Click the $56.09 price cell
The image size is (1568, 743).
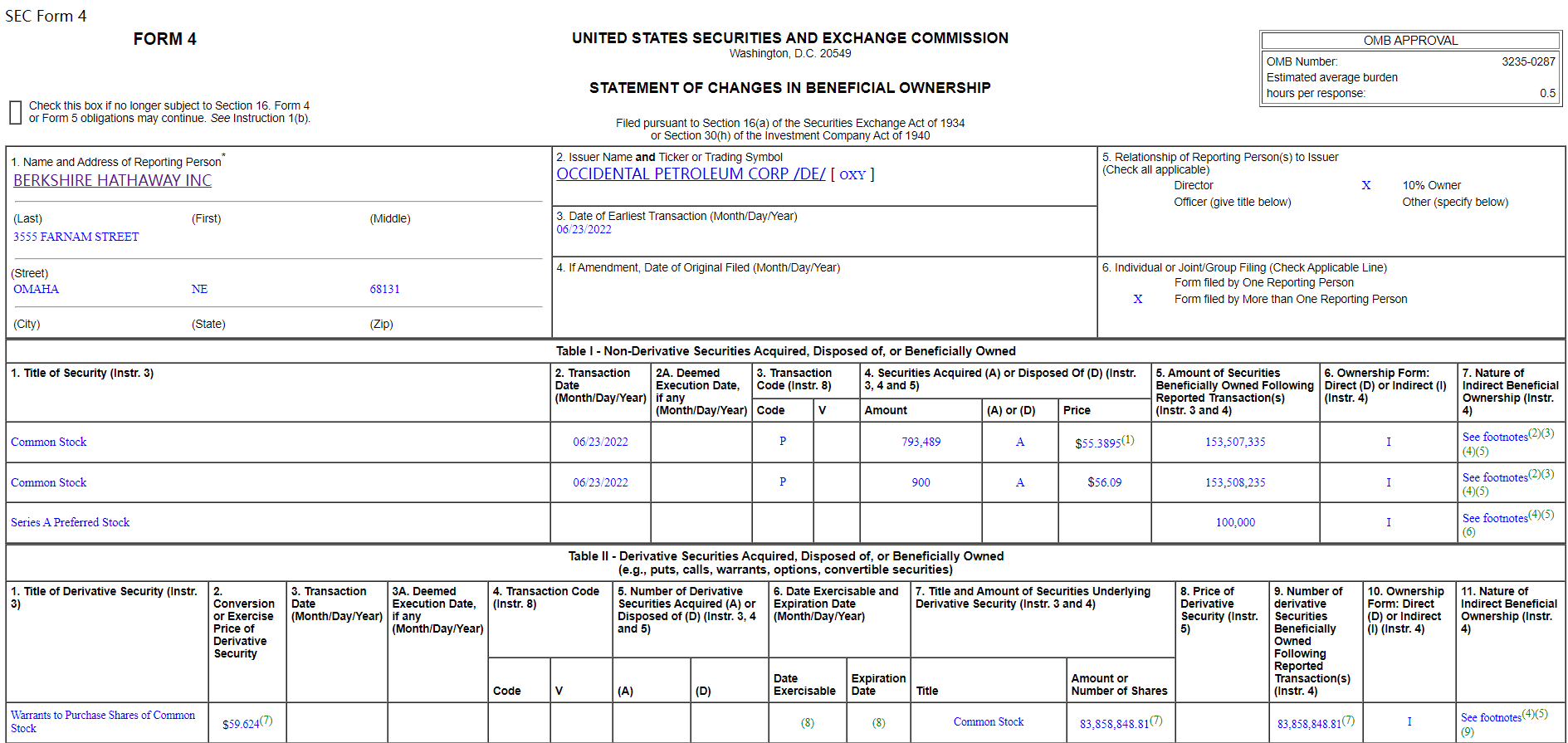pos(1105,482)
